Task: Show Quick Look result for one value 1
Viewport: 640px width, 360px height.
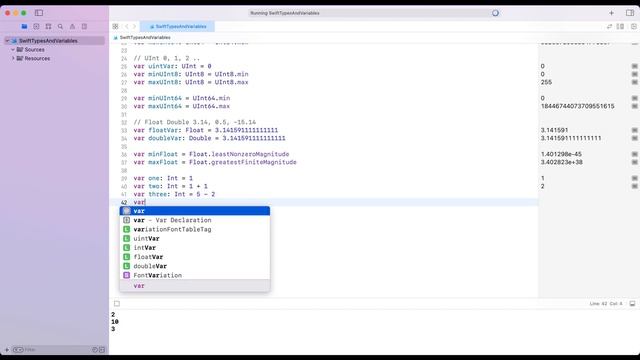Action: 634,178
